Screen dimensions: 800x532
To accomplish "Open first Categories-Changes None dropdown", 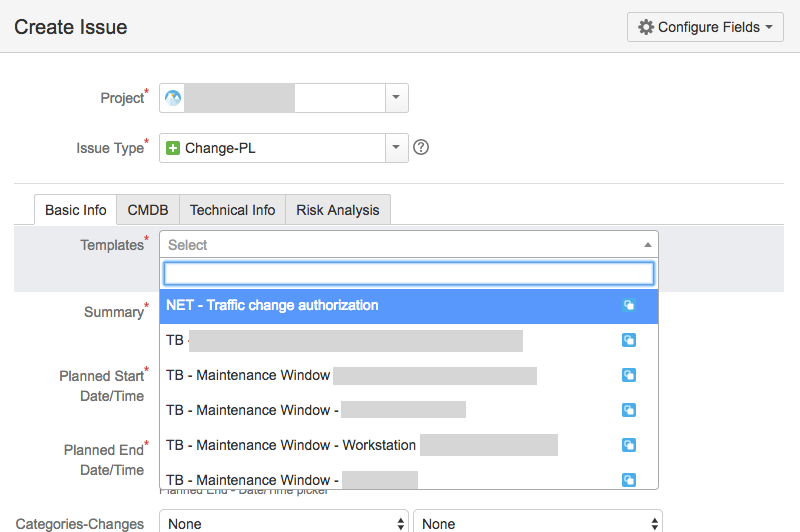I will pyautogui.click(x=284, y=522).
